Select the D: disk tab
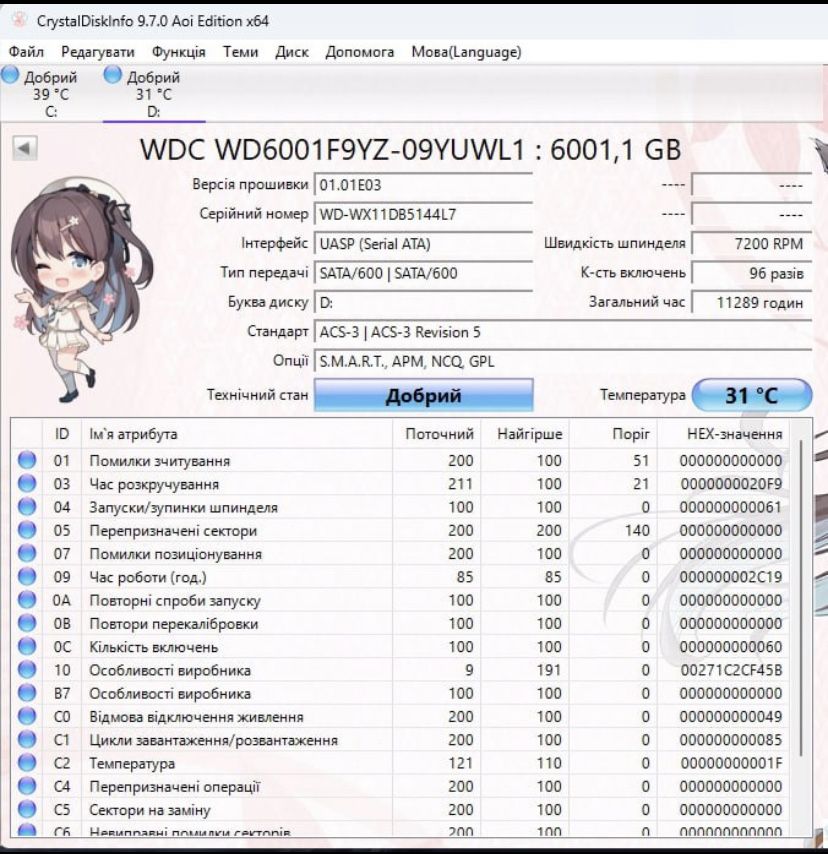This screenshot has width=828, height=854. pos(154,94)
